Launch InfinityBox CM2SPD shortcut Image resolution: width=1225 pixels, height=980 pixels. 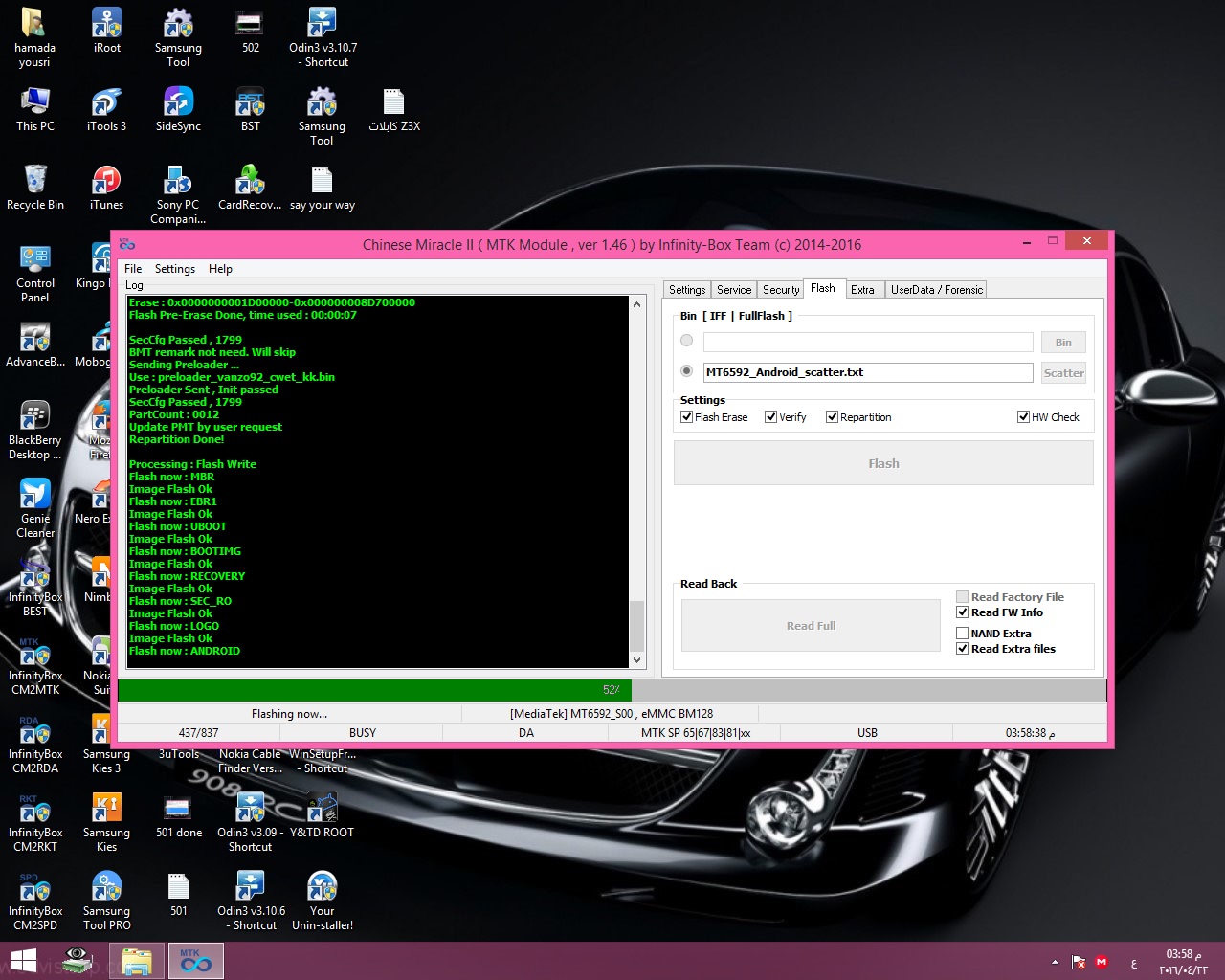[x=34, y=901]
